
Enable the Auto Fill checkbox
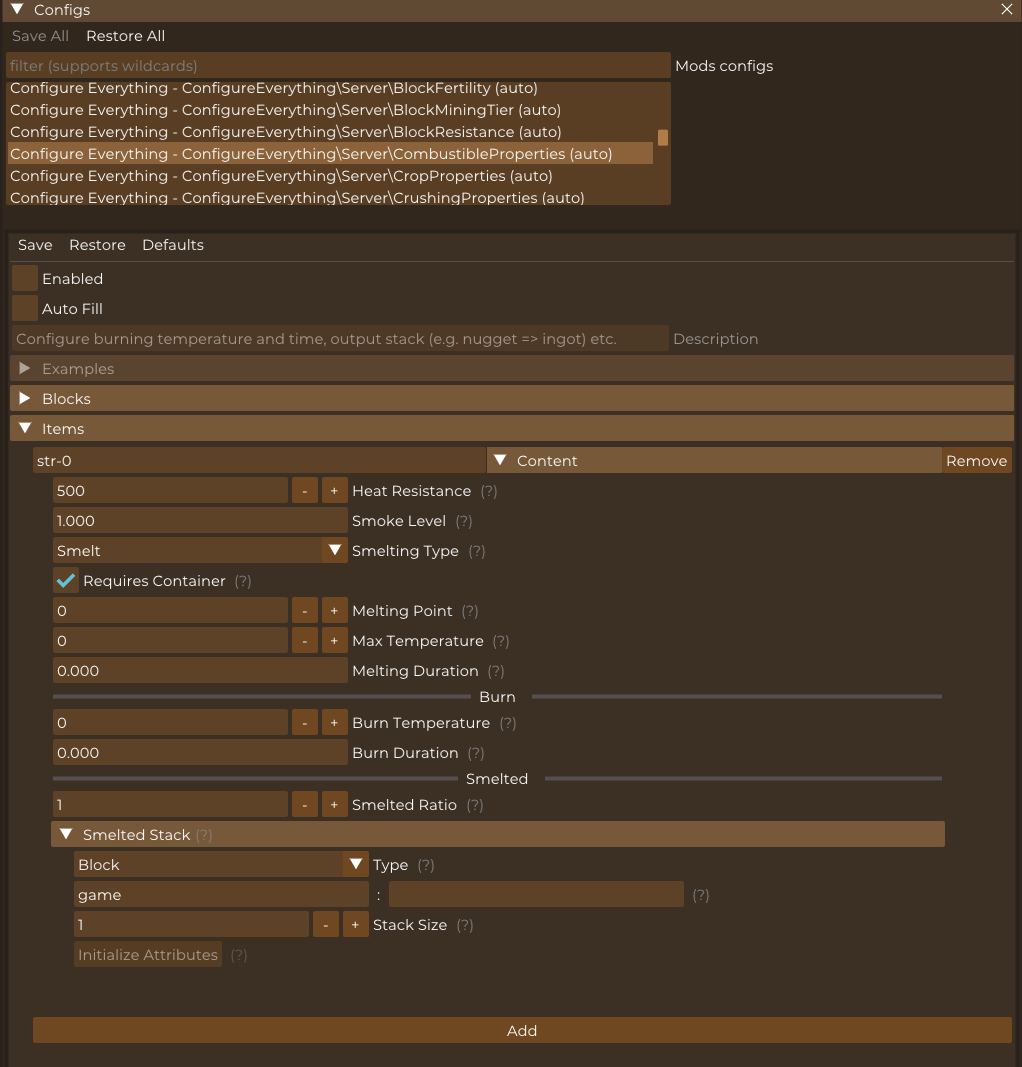tap(25, 309)
